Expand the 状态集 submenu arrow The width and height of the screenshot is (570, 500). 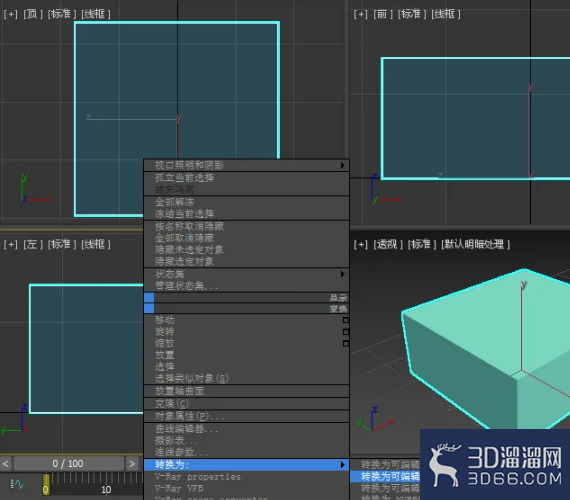point(342,274)
